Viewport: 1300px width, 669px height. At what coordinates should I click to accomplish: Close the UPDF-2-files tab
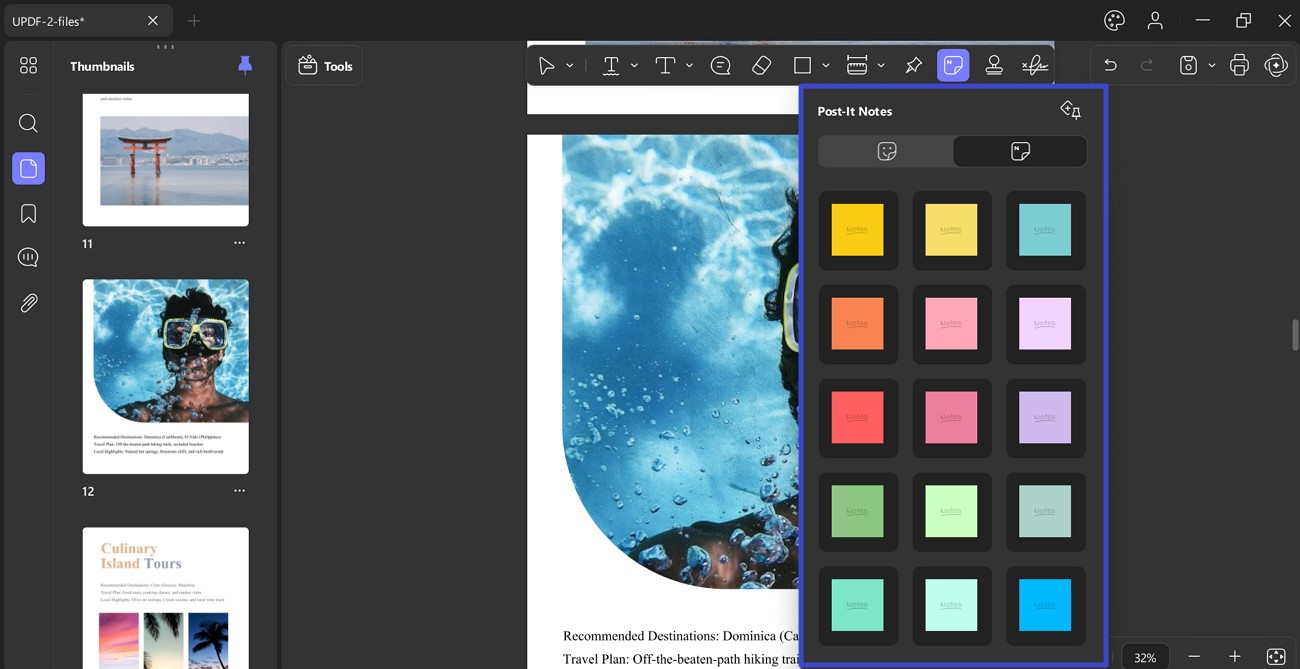click(153, 21)
